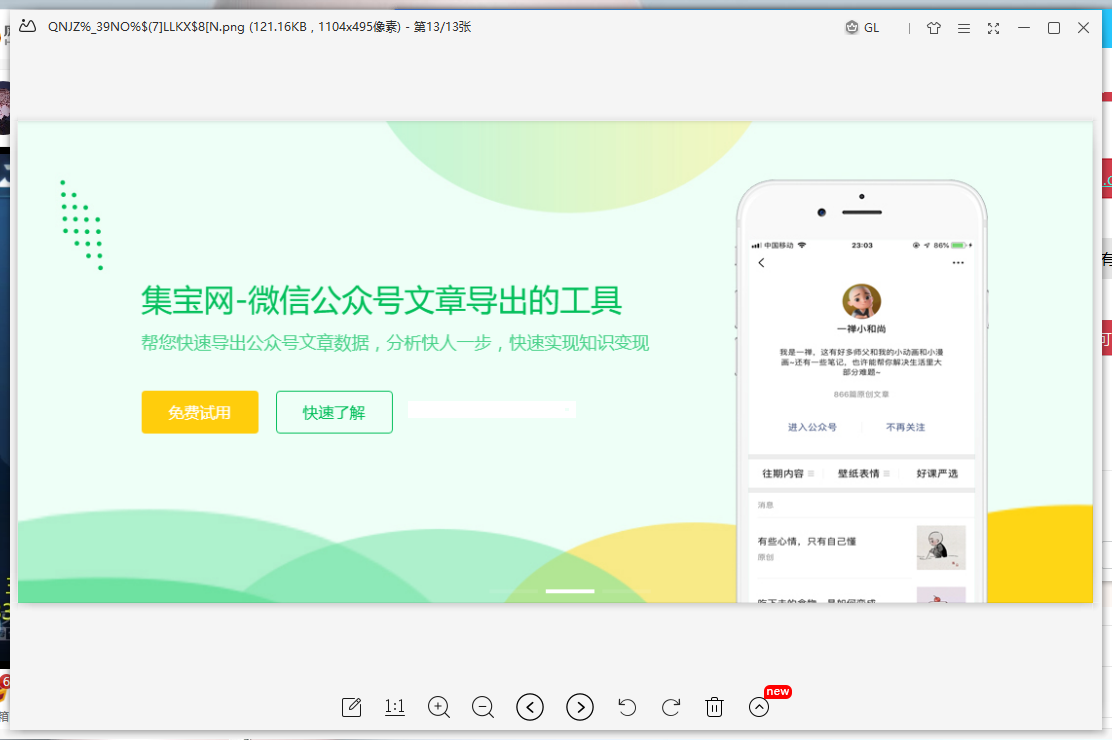Click the white carousel indicator bar
The width and height of the screenshot is (1112, 740).
click(570, 591)
